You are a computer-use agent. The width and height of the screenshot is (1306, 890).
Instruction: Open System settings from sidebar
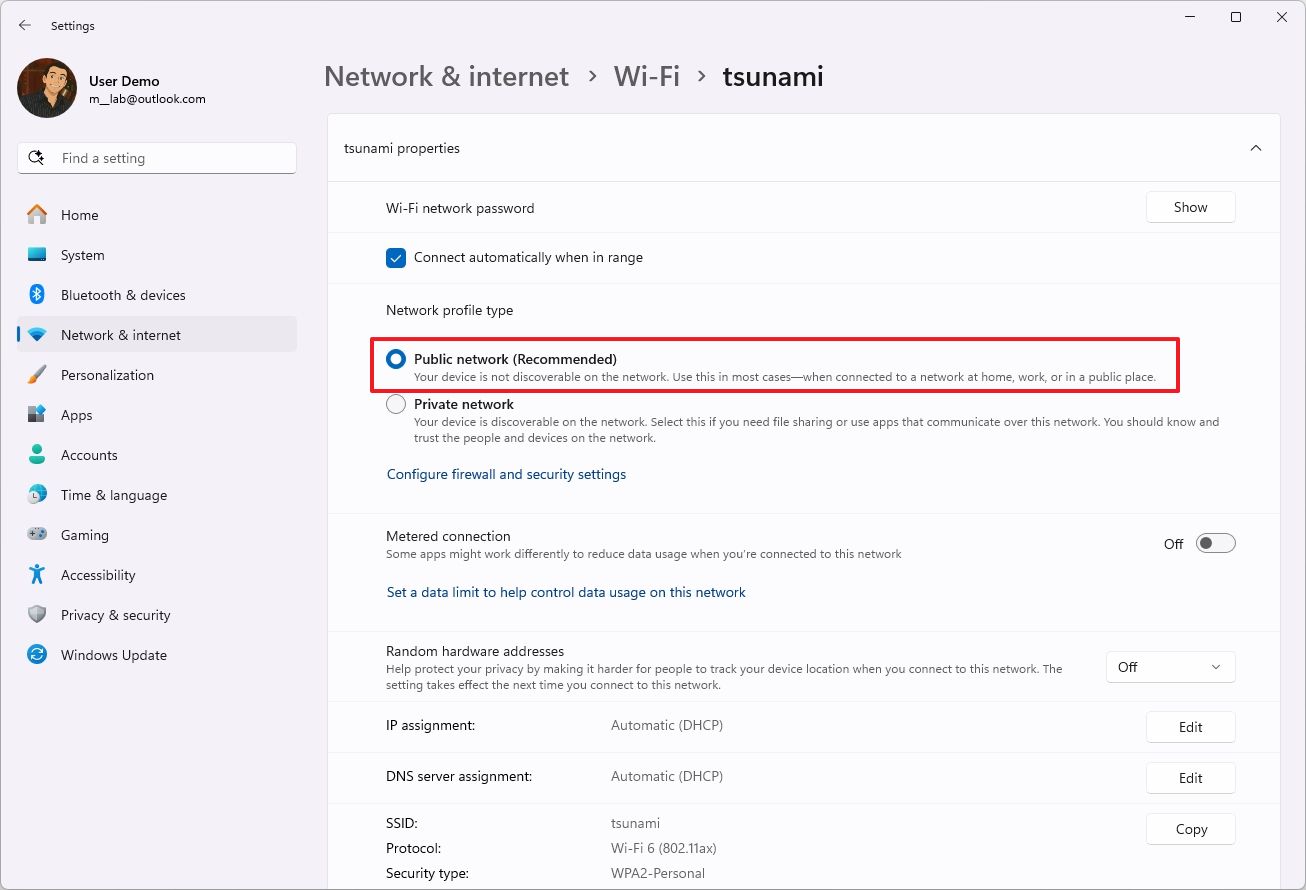pos(83,255)
